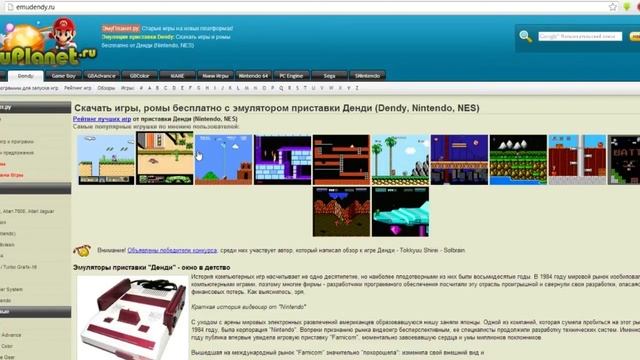Switch to the Game Boy tab

point(63,76)
